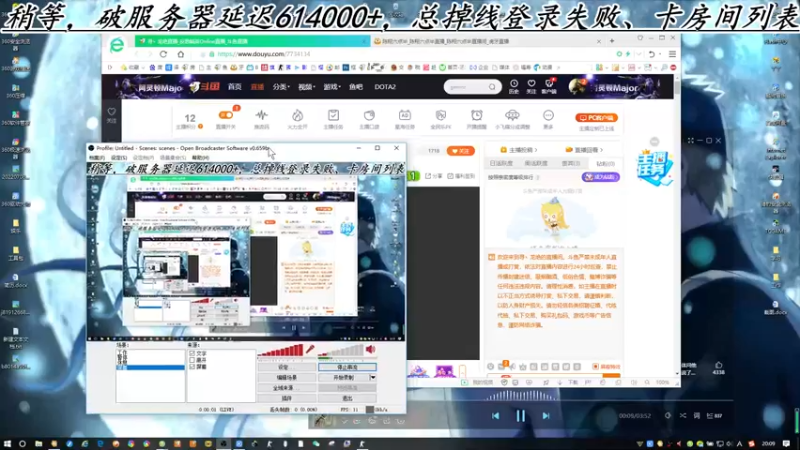
Task: Click the AD star-sea task icon
Action: click(405, 115)
